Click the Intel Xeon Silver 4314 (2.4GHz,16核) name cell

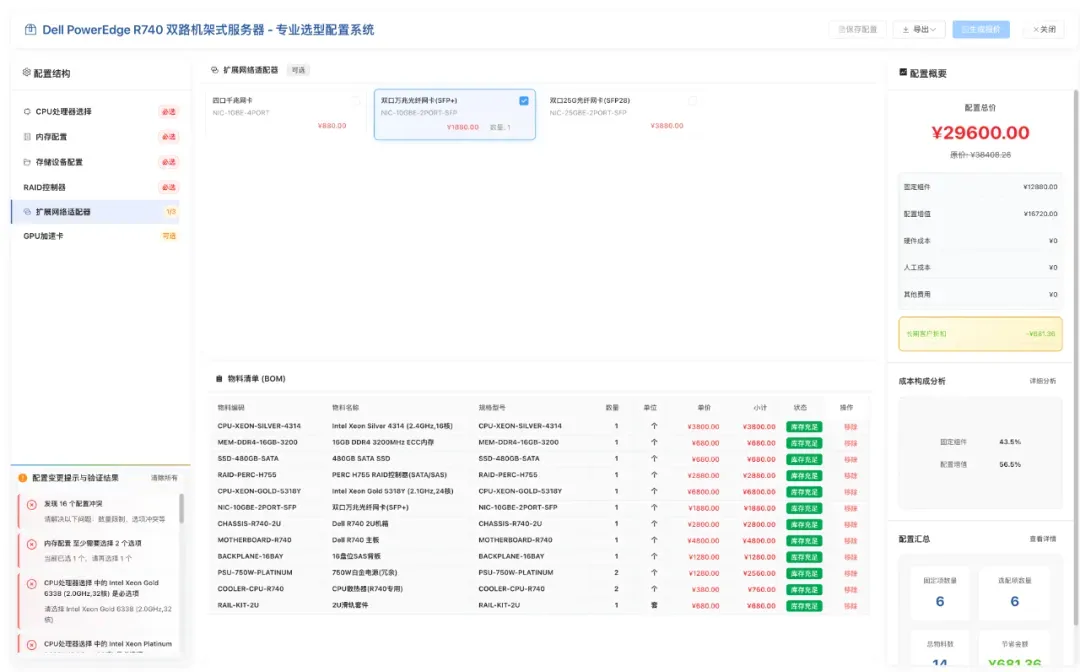click(x=392, y=426)
